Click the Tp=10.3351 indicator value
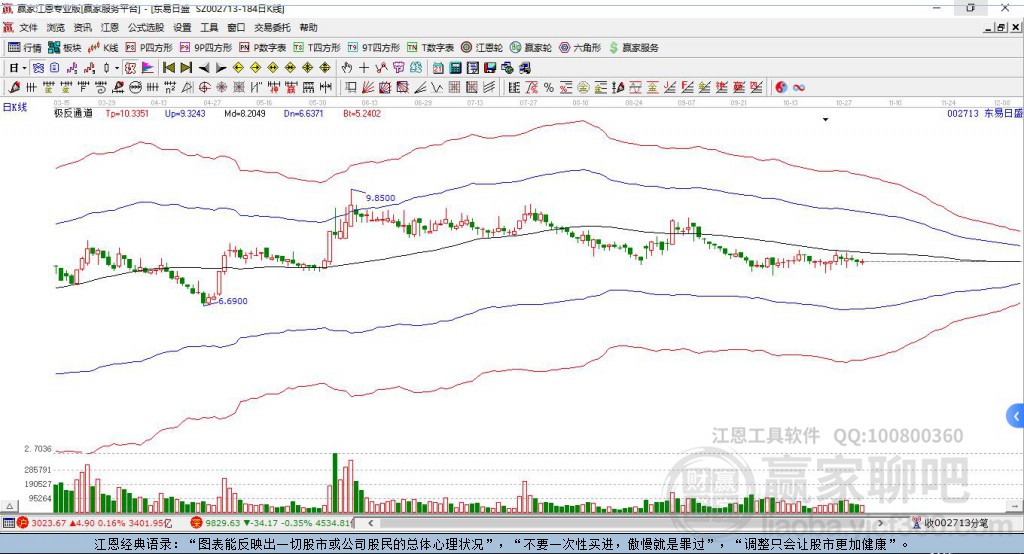This screenshot has height=554, width=1024. click(x=127, y=113)
